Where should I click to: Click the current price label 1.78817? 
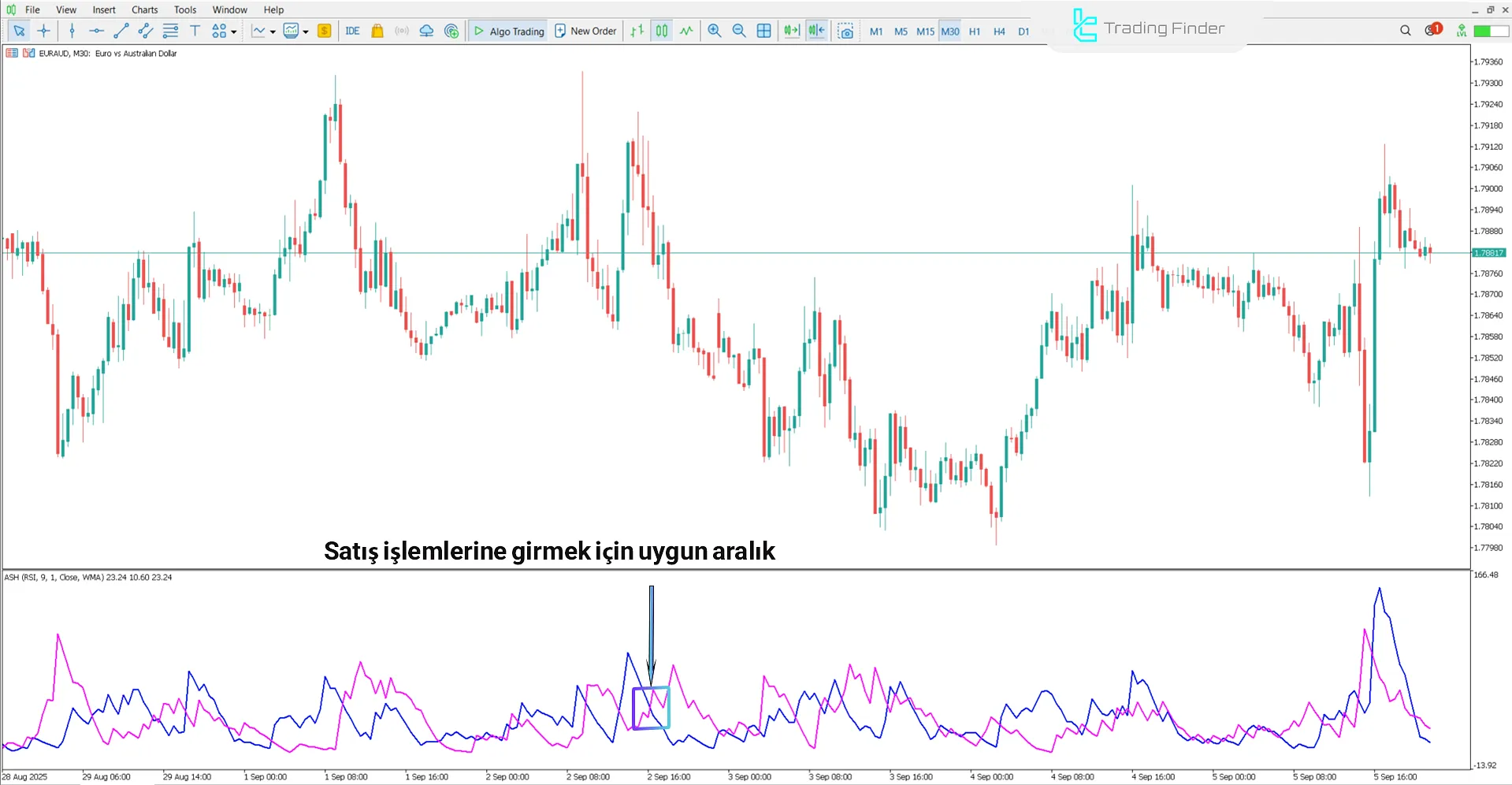click(x=1488, y=253)
